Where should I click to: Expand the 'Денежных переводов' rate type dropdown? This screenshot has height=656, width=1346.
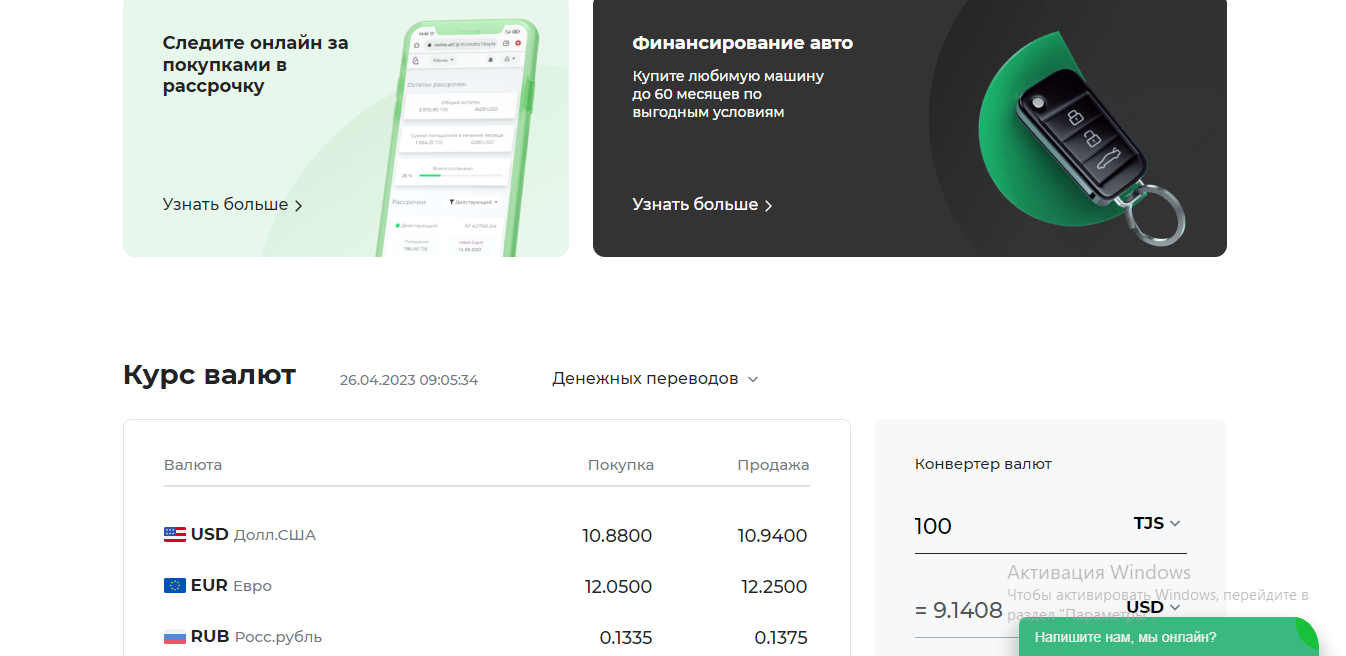coord(655,379)
